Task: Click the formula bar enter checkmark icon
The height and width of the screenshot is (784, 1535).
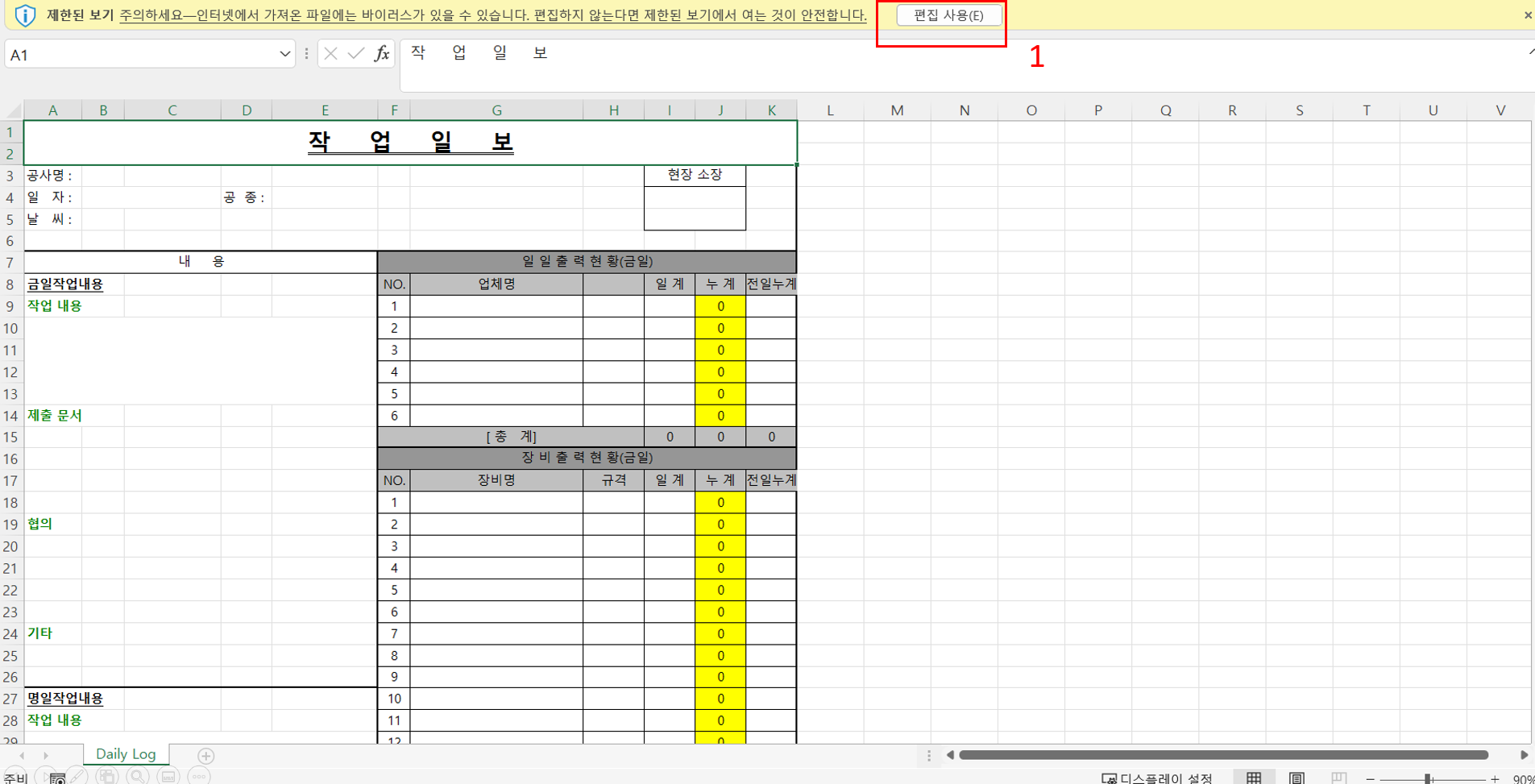Action: [355, 54]
